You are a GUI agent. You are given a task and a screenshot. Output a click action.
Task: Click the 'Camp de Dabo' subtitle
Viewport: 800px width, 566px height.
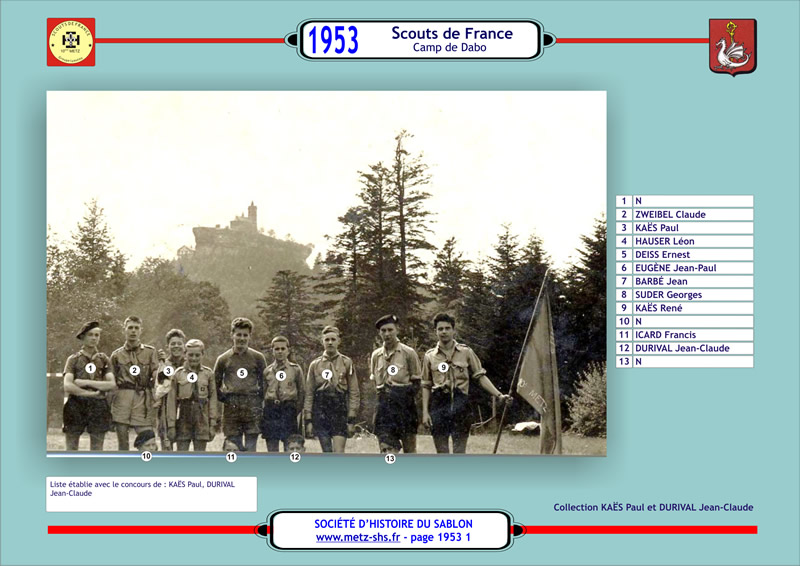click(449, 47)
